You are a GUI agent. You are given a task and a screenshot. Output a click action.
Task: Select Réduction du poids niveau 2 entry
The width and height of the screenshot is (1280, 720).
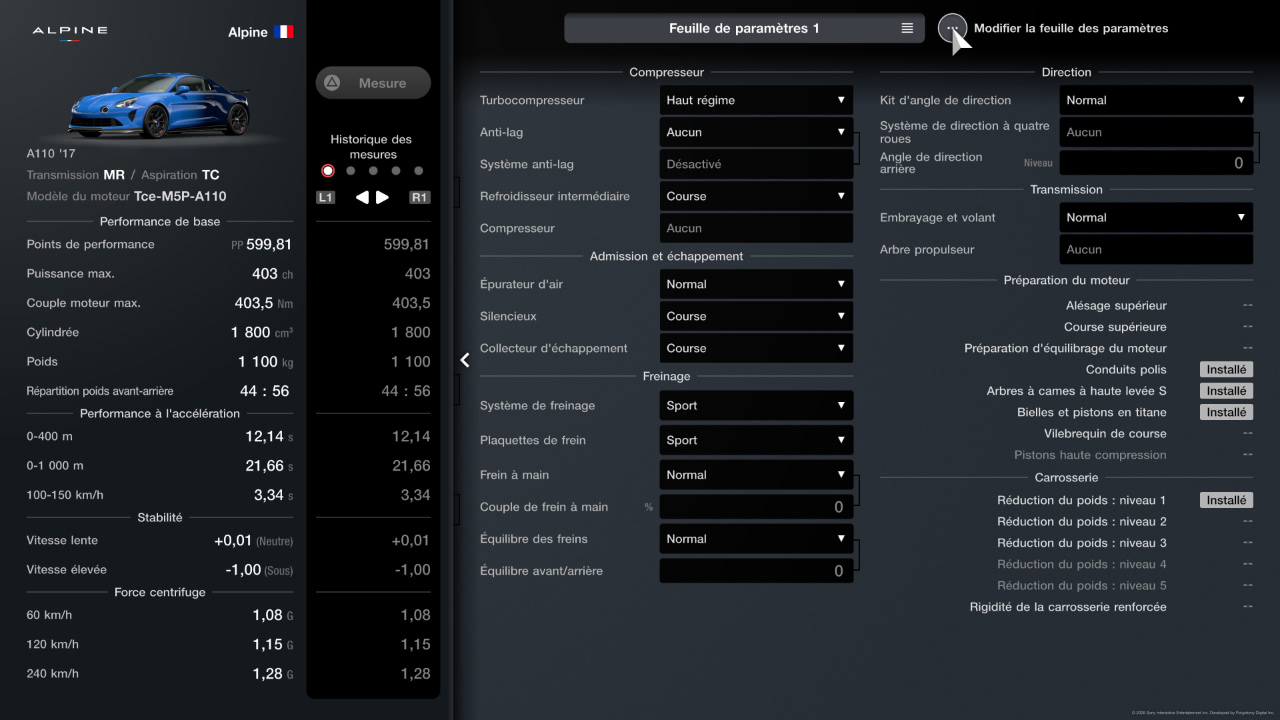pos(1081,522)
